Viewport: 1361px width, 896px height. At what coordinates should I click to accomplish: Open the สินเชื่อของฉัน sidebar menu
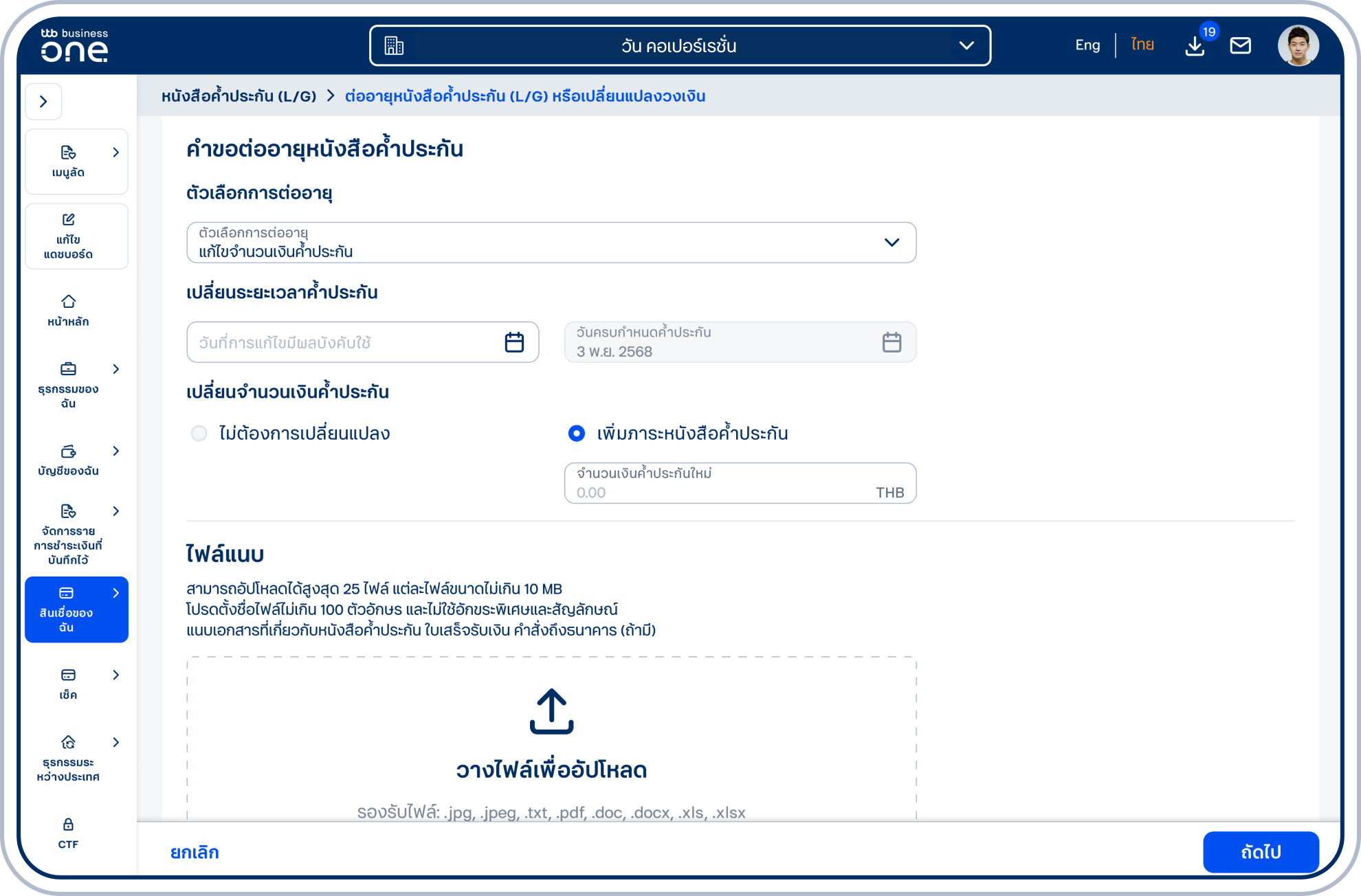pyautogui.click(x=76, y=609)
